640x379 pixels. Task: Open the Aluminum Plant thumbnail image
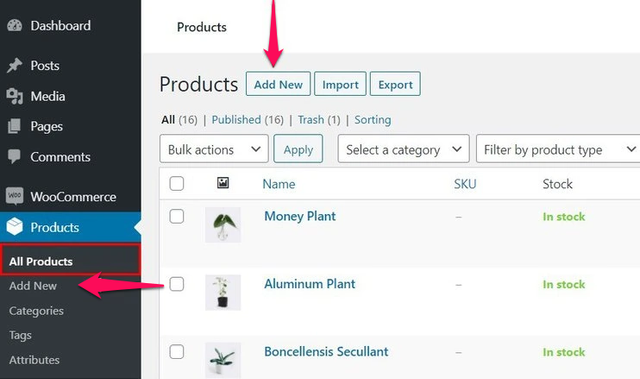pos(223,293)
